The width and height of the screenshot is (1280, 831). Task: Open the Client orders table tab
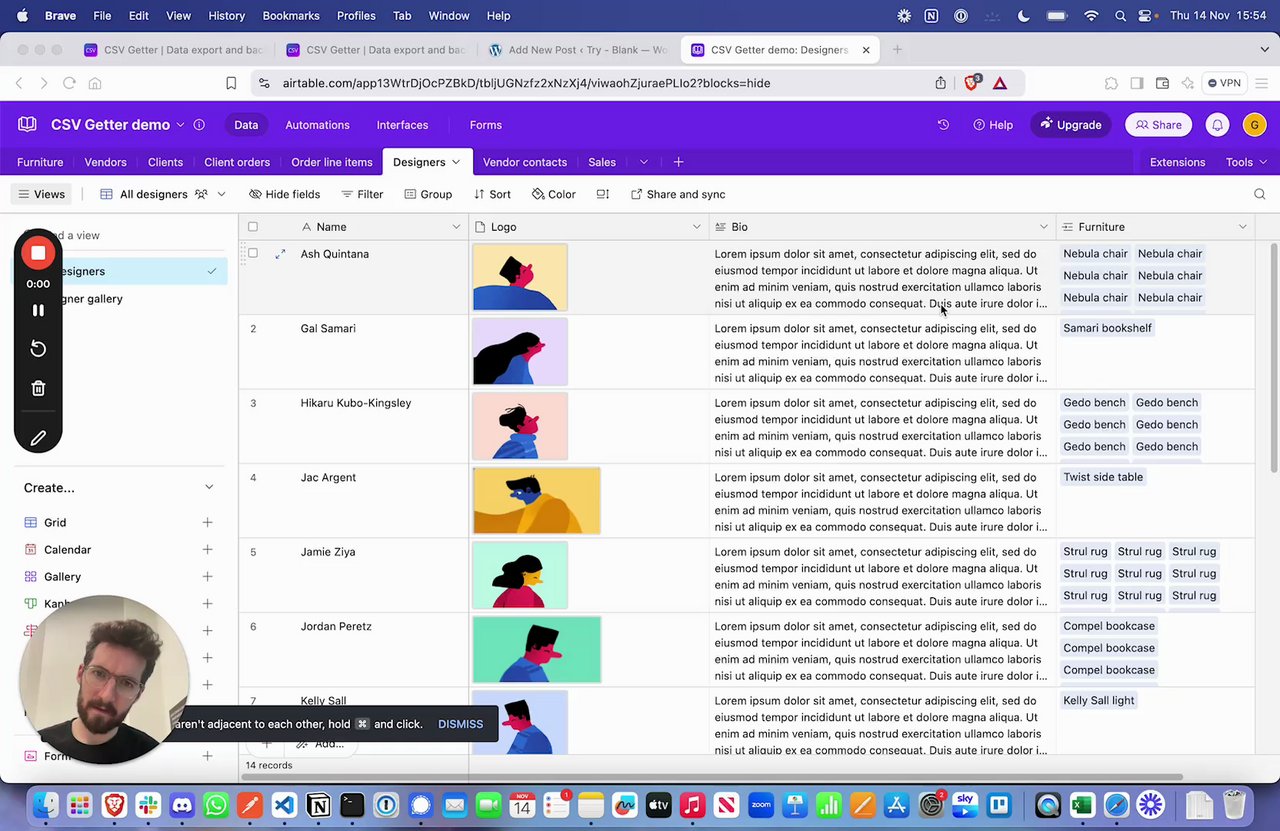point(237,162)
